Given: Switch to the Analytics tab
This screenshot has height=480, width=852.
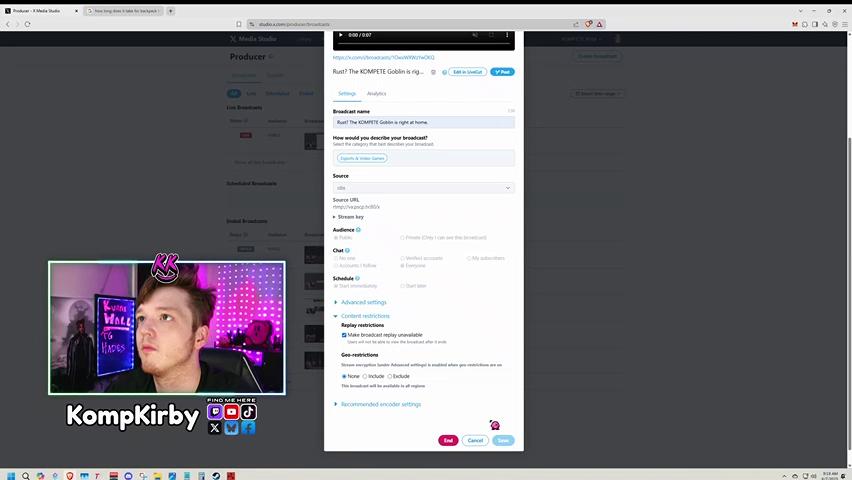Looking at the screenshot, I should coord(376,93).
